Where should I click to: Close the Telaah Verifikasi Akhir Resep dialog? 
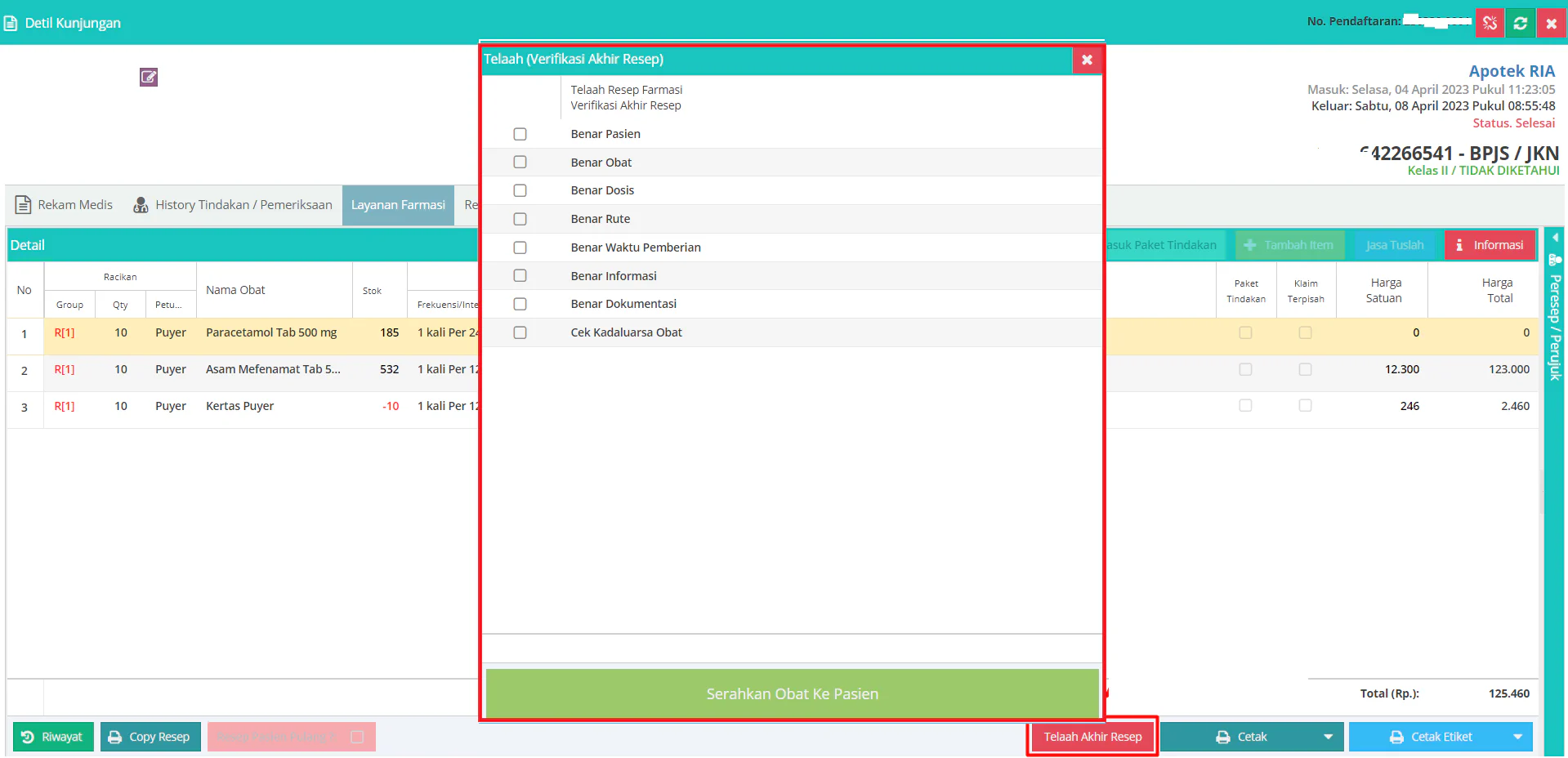pos(1087,60)
